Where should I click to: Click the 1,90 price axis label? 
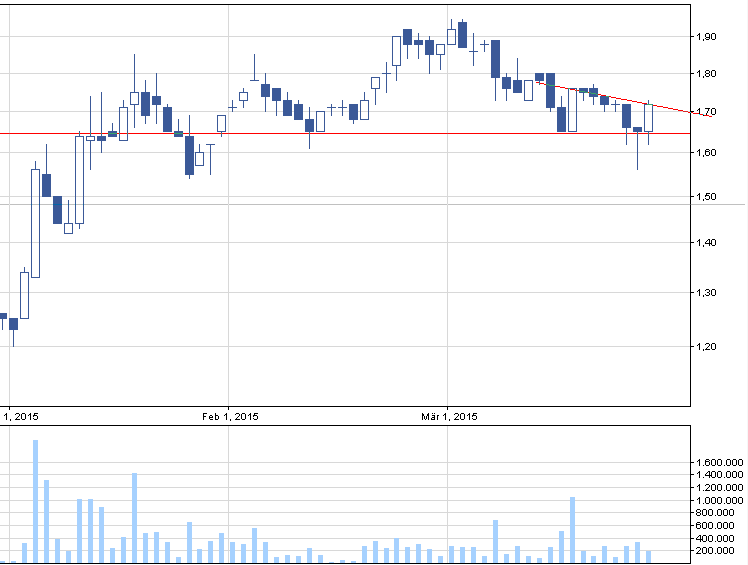tap(707, 37)
